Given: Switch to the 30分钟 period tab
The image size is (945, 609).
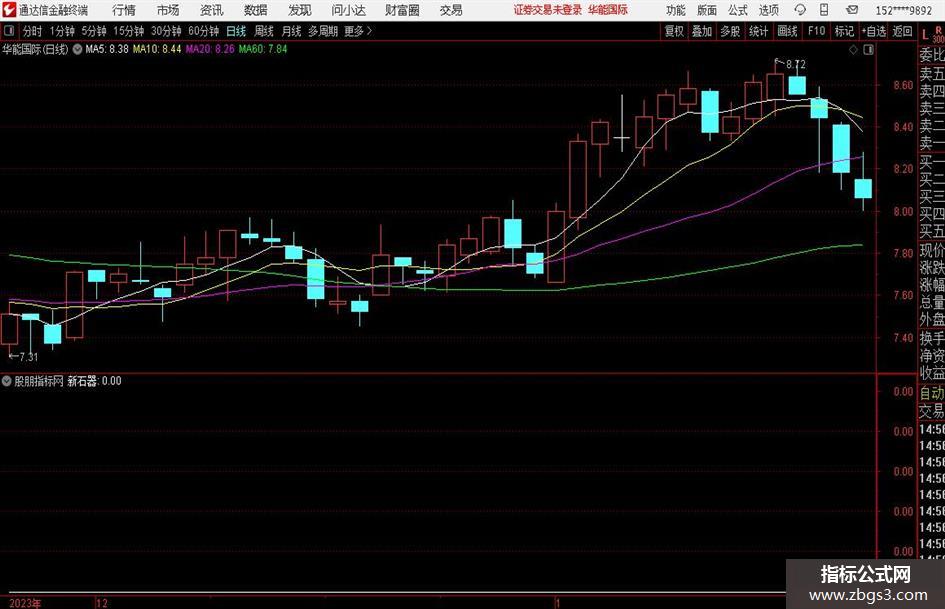Looking at the screenshot, I should point(166,31).
